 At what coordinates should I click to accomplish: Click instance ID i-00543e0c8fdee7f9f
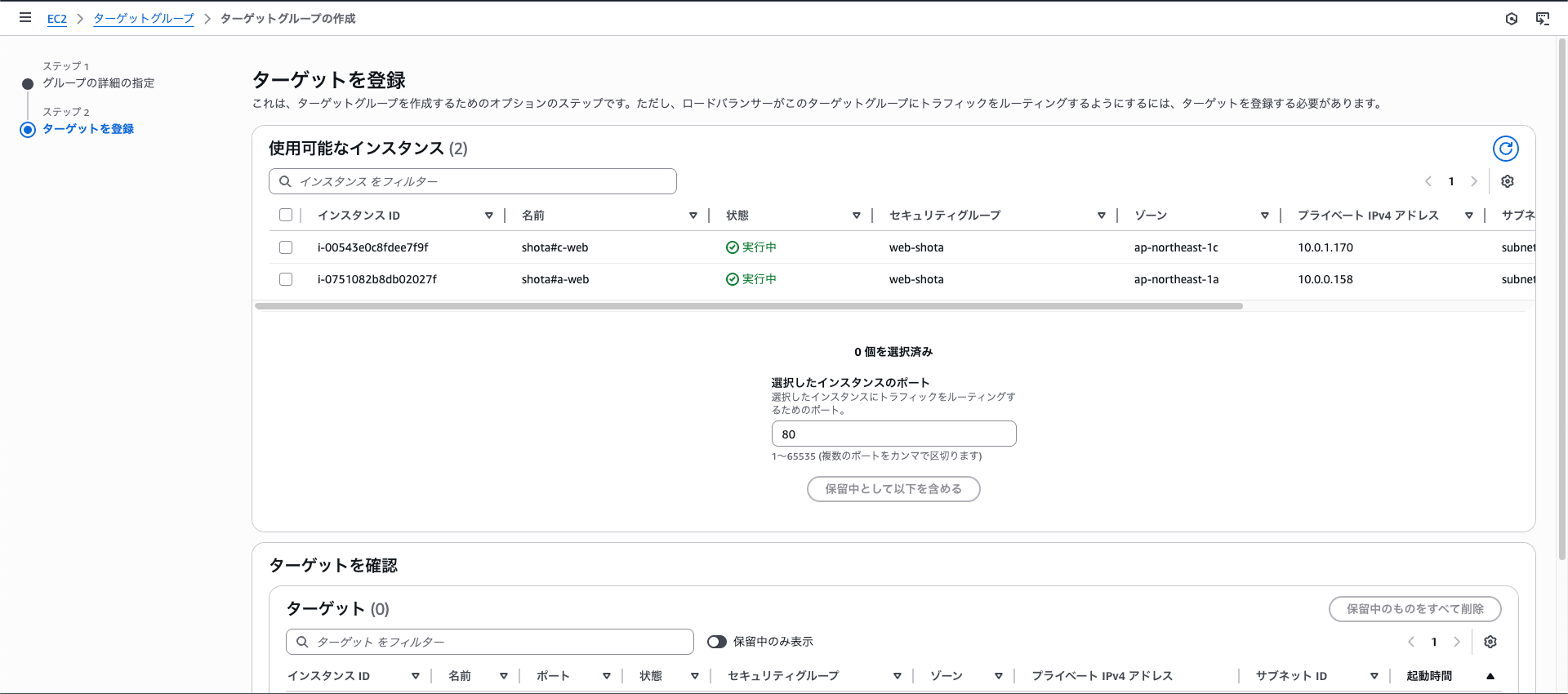tap(372, 247)
